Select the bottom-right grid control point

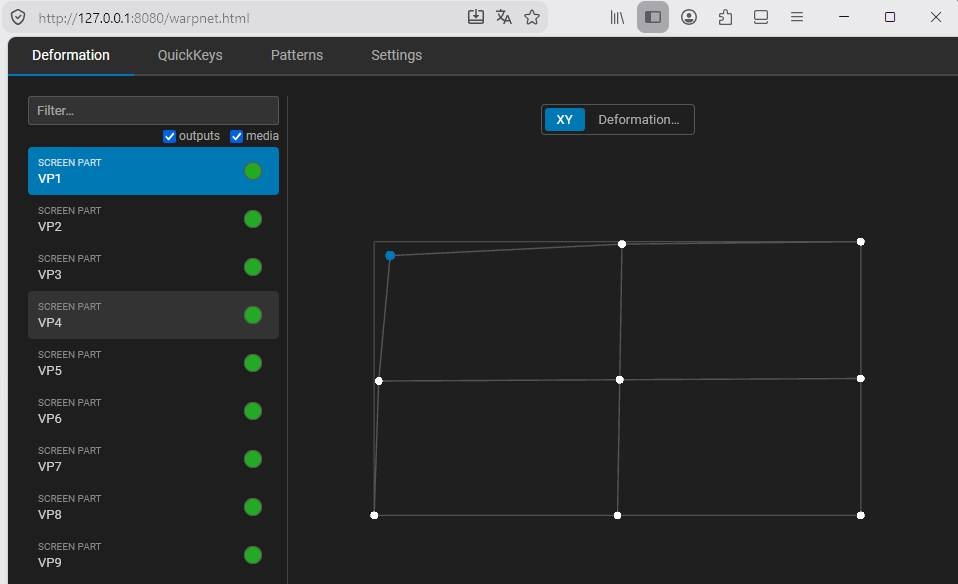click(861, 516)
